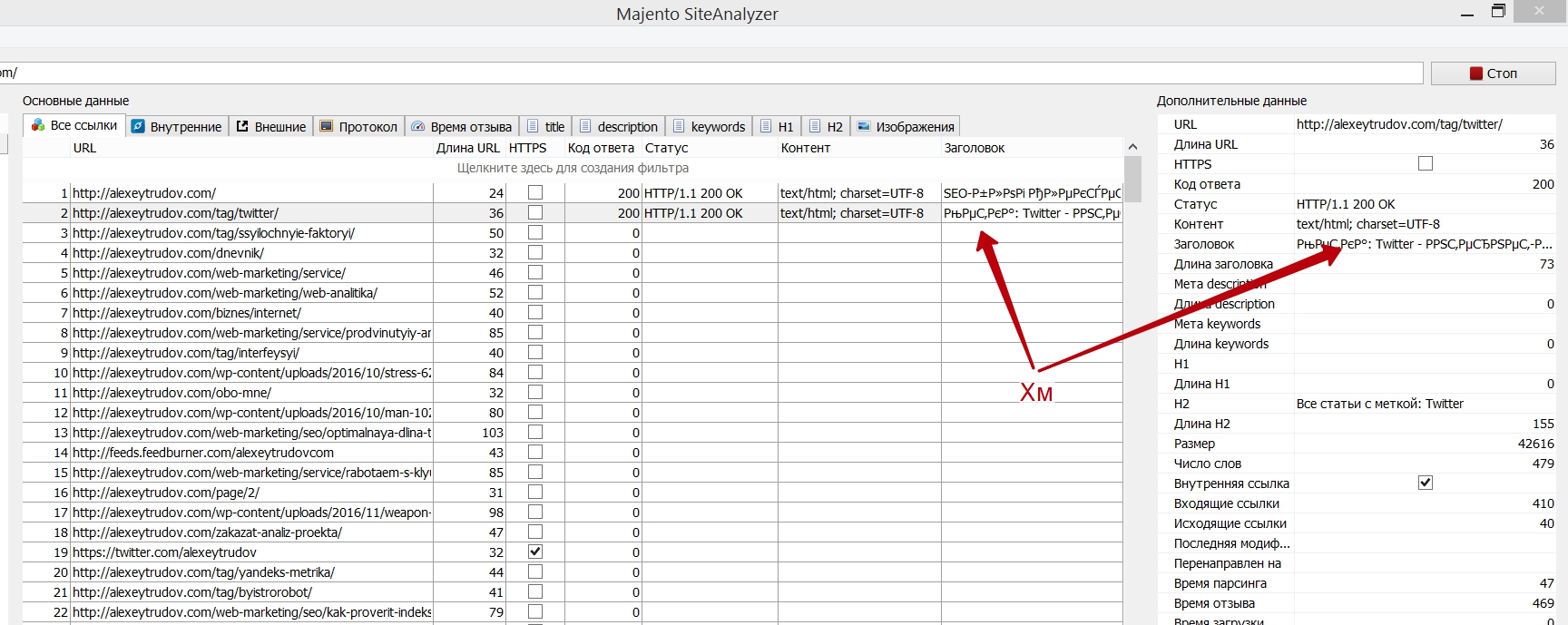Click the filter row to create filter
This screenshot has height=625, width=1568.
573,168
